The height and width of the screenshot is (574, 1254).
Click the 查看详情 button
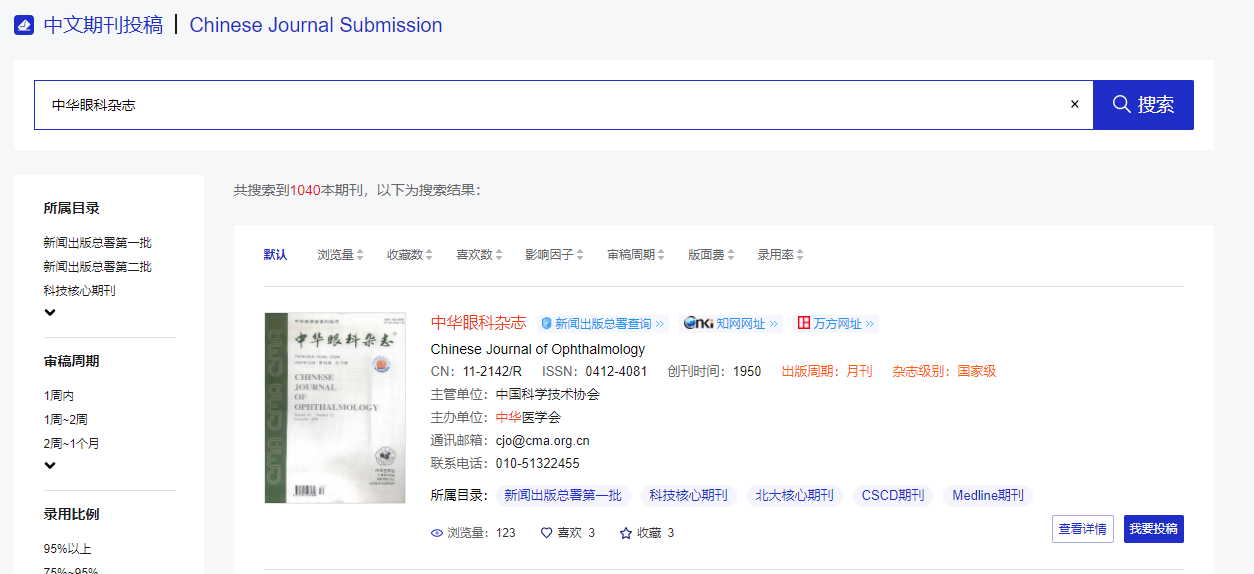[1083, 529]
